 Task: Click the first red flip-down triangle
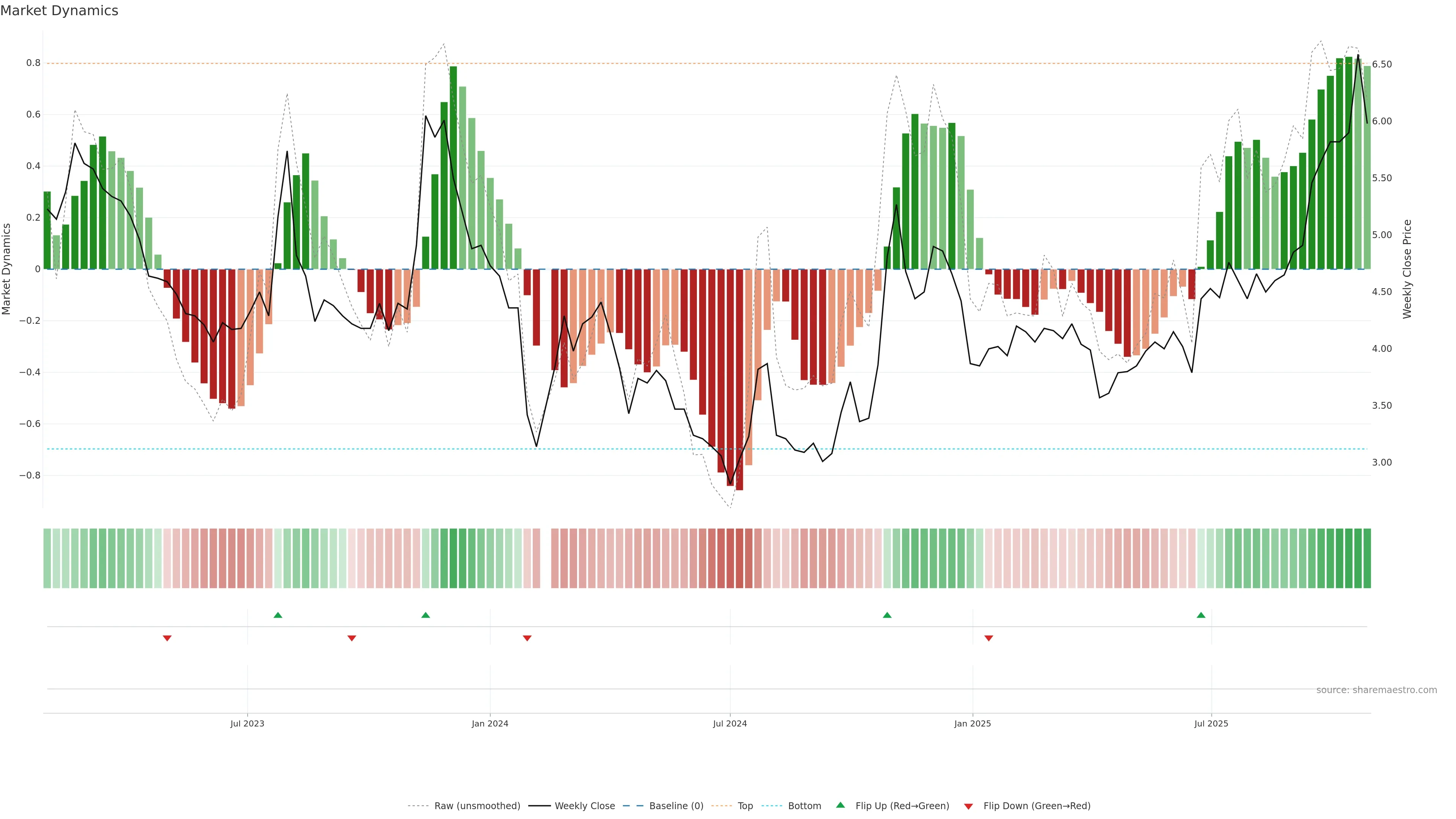click(167, 638)
